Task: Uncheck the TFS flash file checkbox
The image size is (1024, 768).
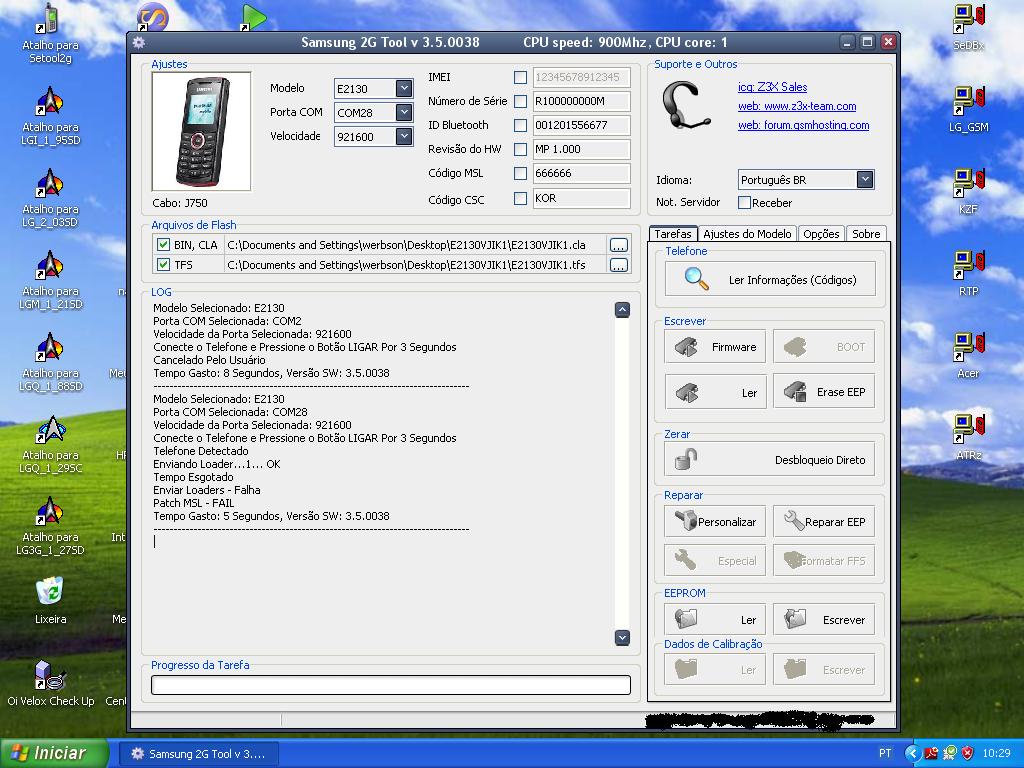Action: [x=163, y=264]
